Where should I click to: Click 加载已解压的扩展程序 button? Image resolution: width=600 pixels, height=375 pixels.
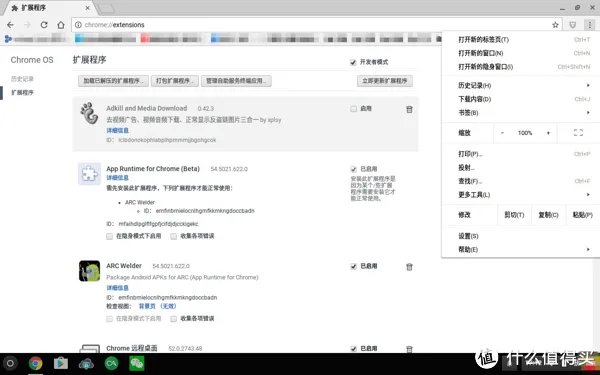(113, 81)
